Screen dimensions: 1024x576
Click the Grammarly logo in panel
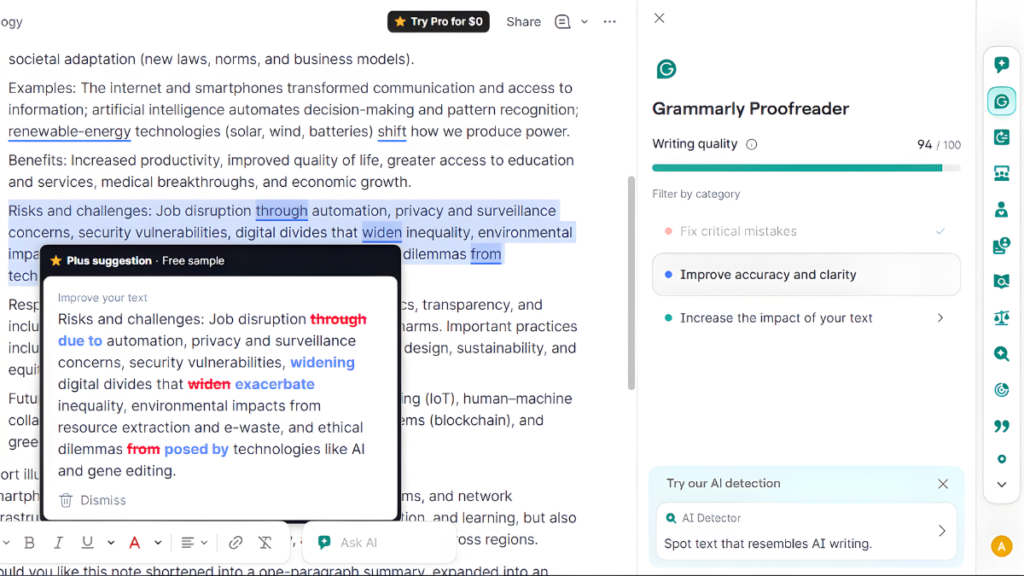click(666, 69)
